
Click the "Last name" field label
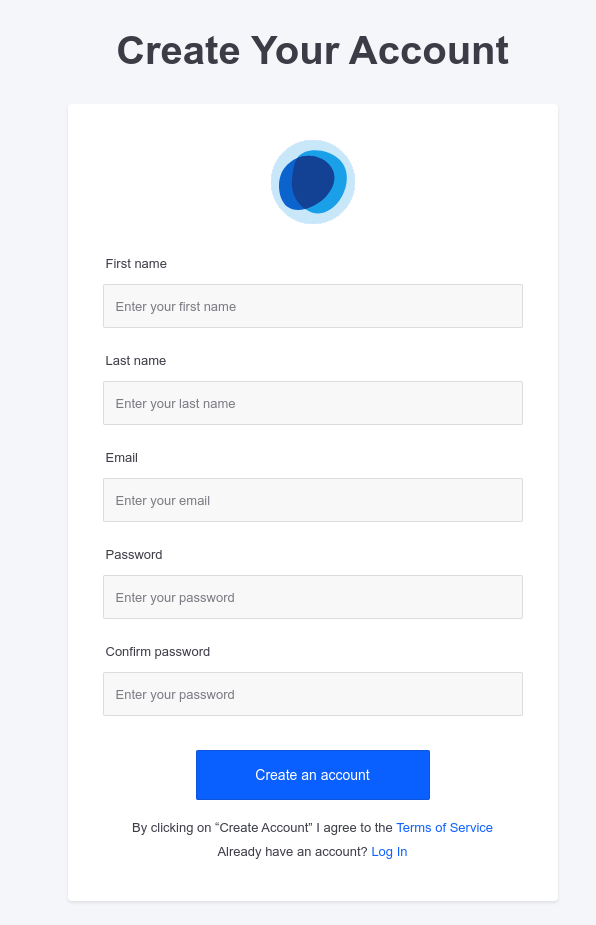tap(136, 360)
